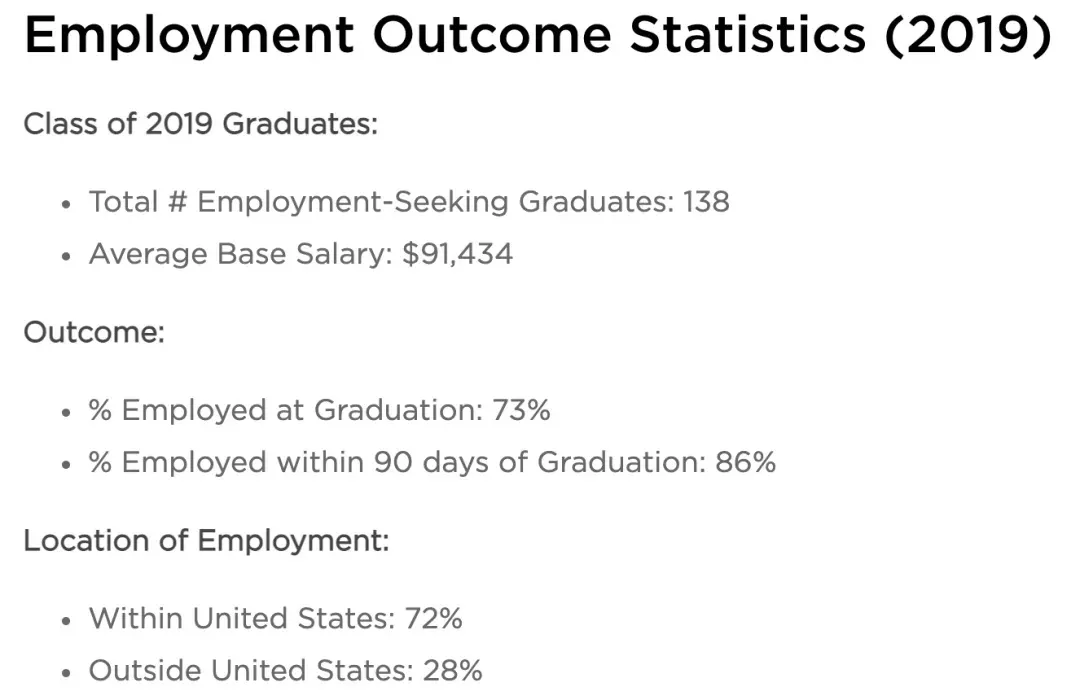
Task: Click the "Location of Employment:" subheading
Action: coord(206,540)
